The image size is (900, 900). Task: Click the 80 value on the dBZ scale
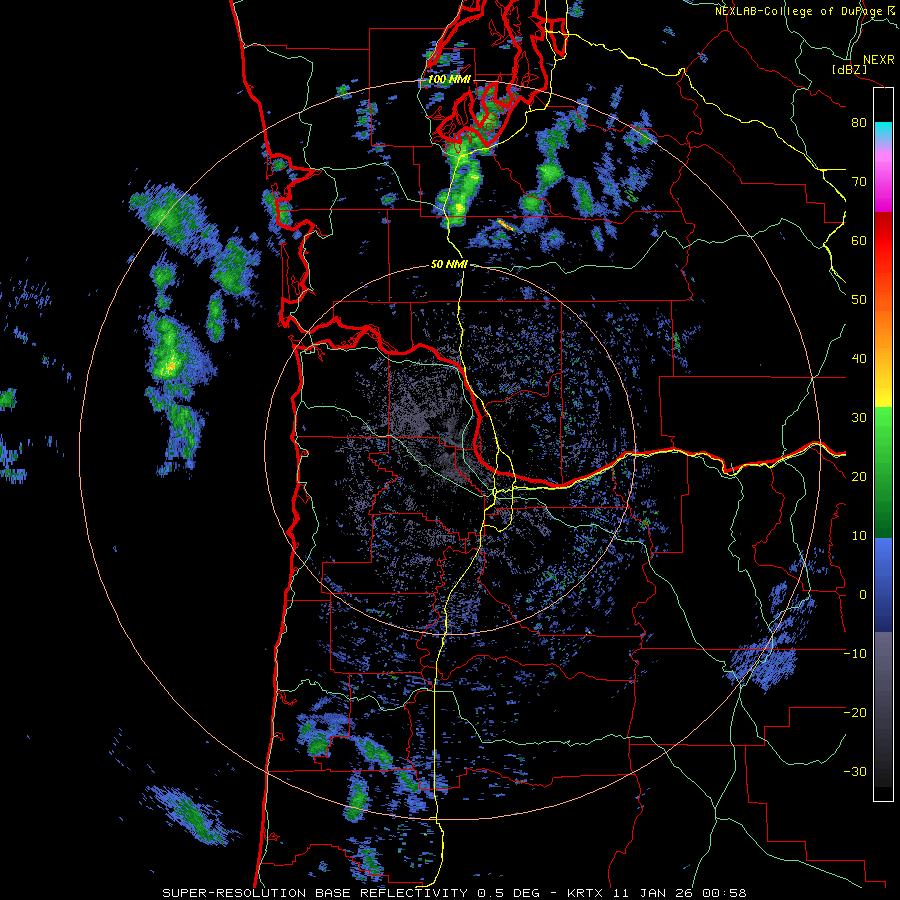859,123
